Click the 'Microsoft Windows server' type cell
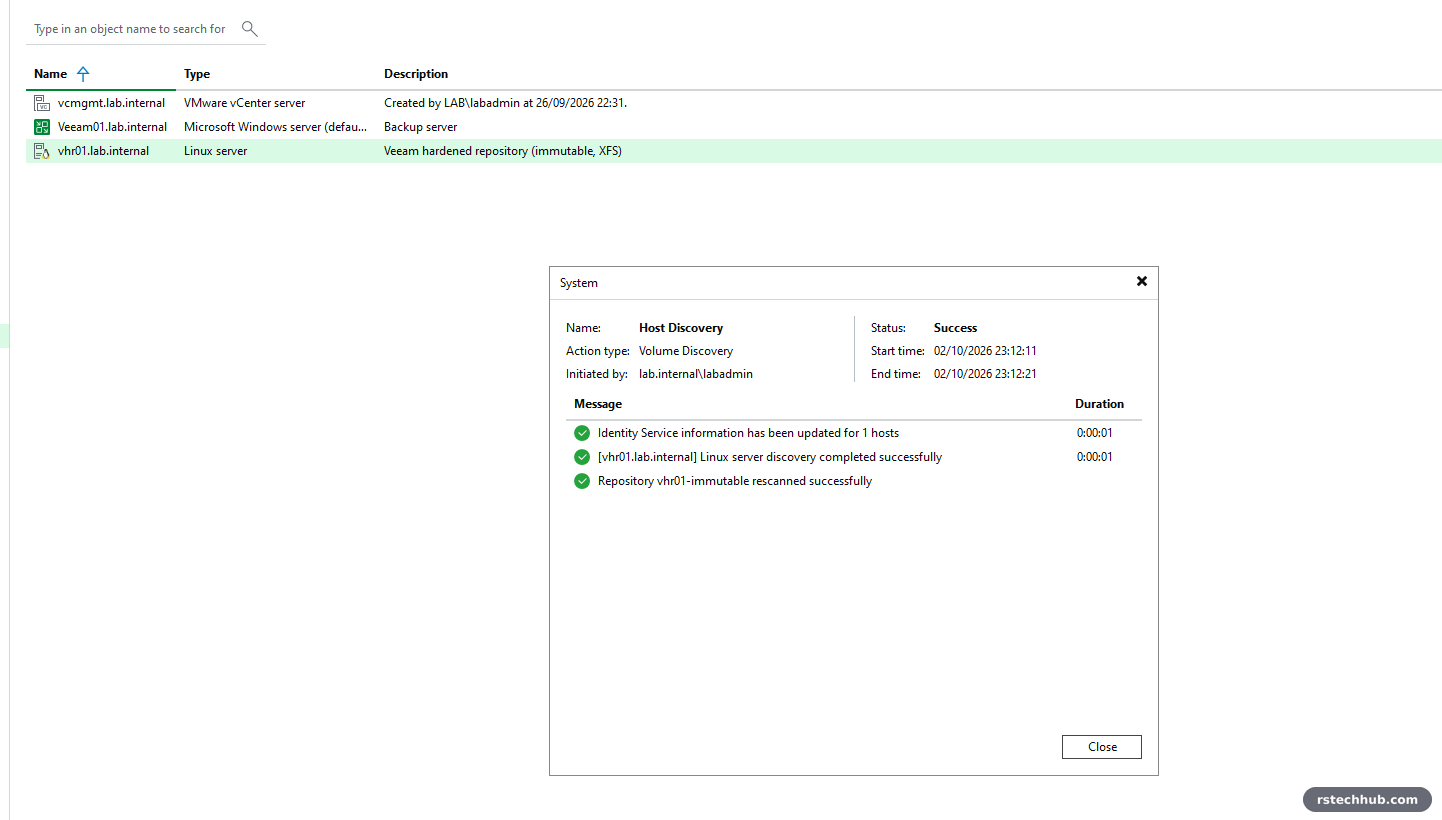The height and width of the screenshot is (820, 1442). click(x=276, y=127)
